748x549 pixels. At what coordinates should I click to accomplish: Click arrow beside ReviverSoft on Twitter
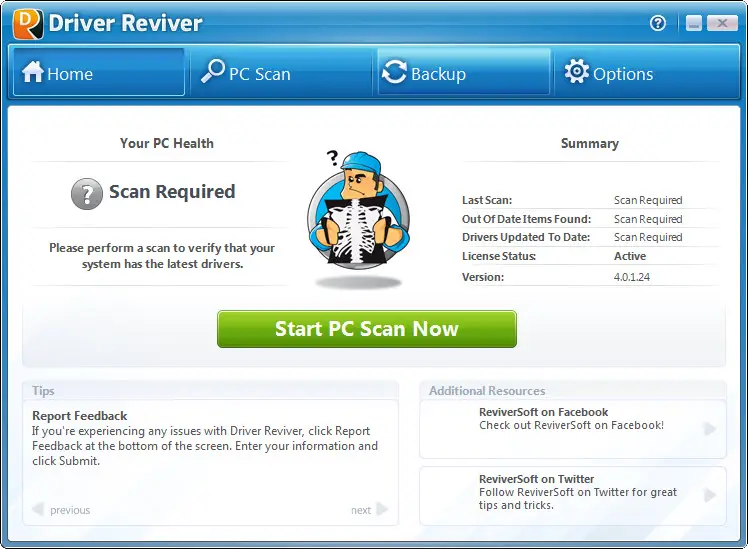[710, 496]
